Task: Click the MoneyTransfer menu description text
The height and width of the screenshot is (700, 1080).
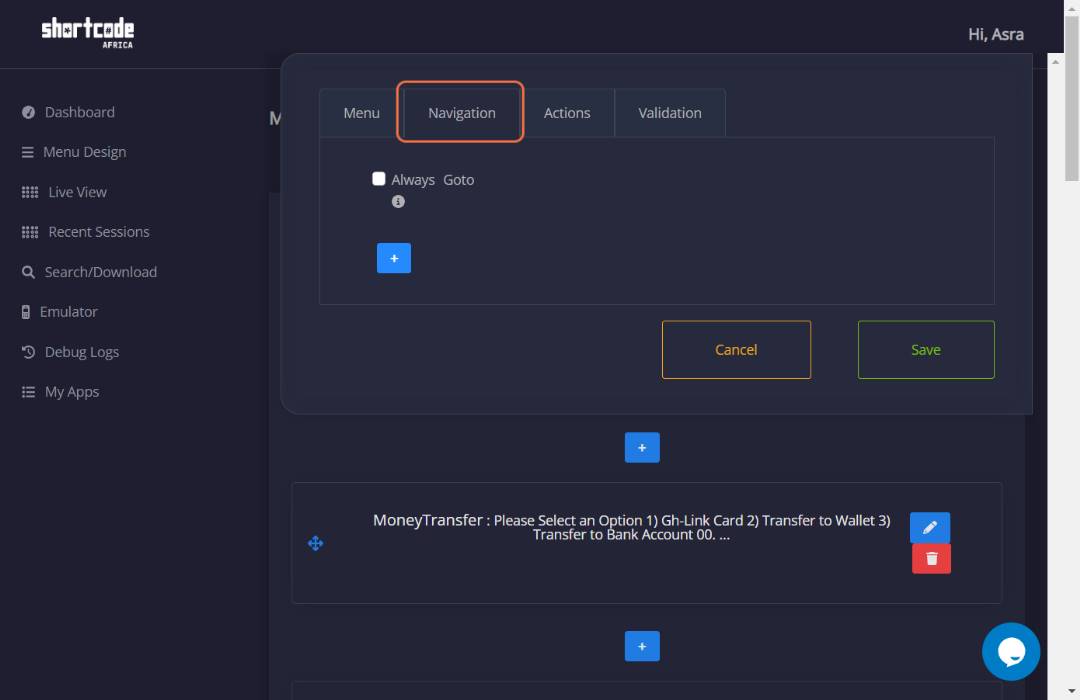Action: 632,528
